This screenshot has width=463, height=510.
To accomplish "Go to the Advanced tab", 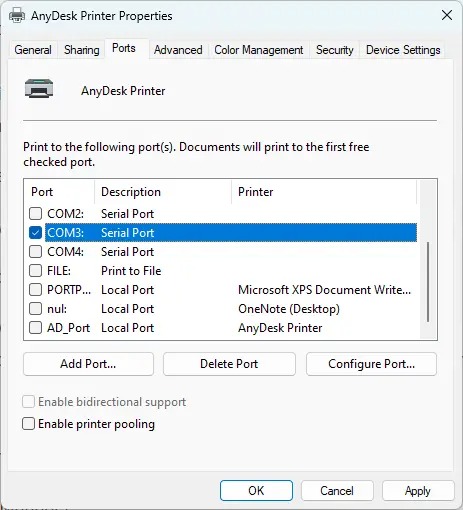I will pyautogui.click(x=178, y=50).
